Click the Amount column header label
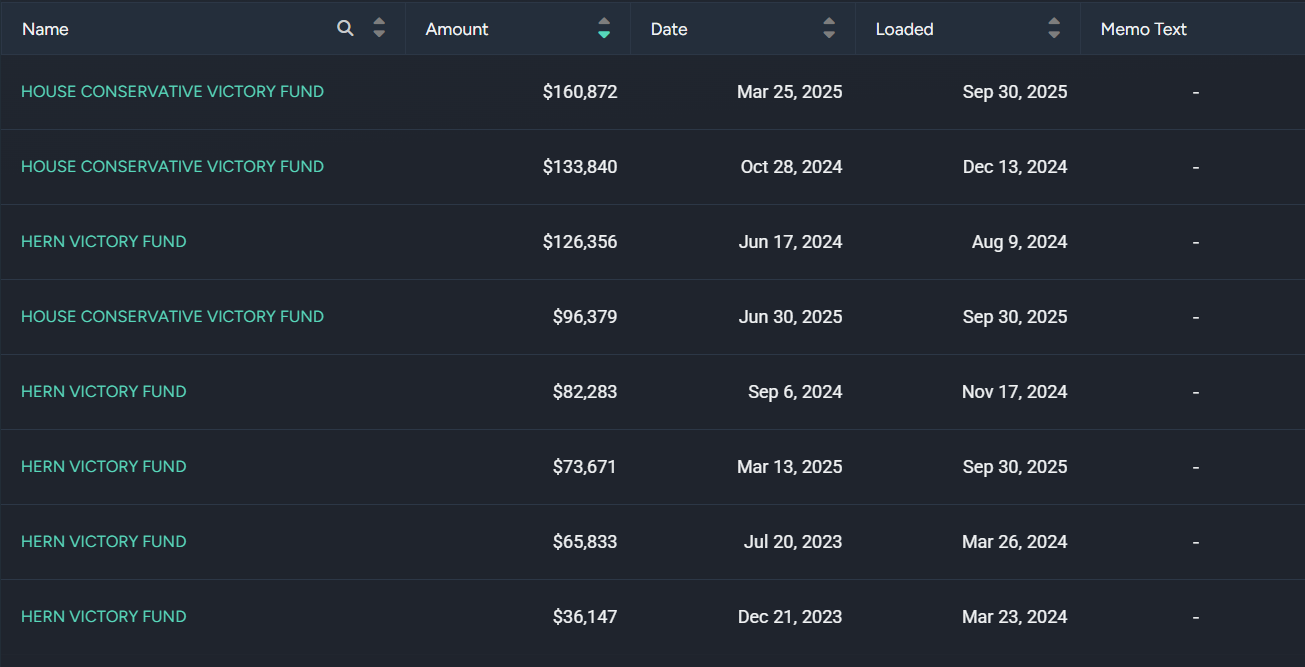This screenshot has width=1305, height=667. tap(457, 29)
